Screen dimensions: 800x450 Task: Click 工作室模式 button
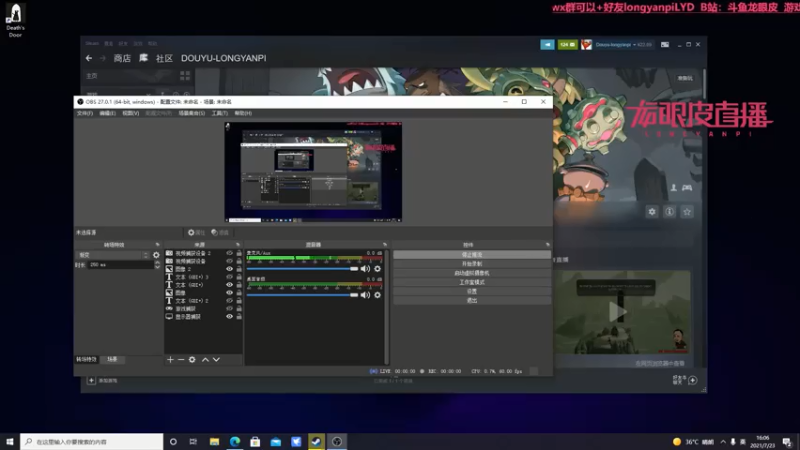tap(472, 282)
